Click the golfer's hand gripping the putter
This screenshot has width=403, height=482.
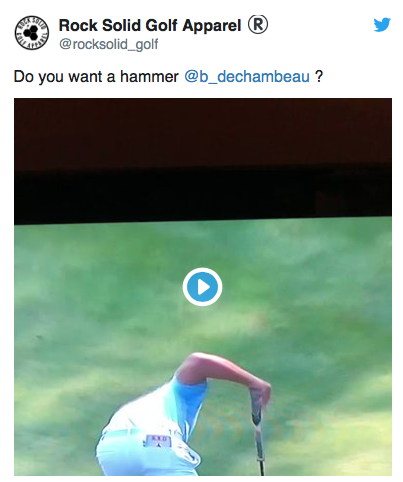[x=261, y=392]
